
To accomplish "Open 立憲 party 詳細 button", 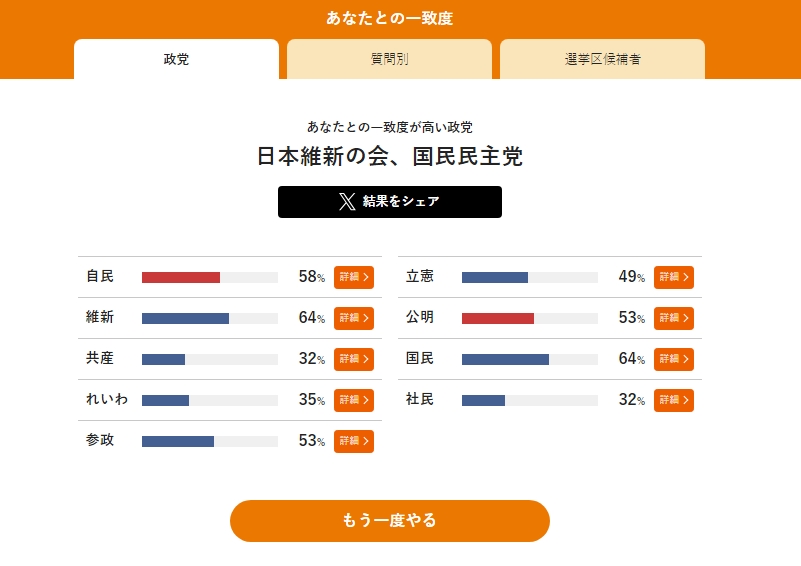I will pyautogui.click(x=673, y=277).
